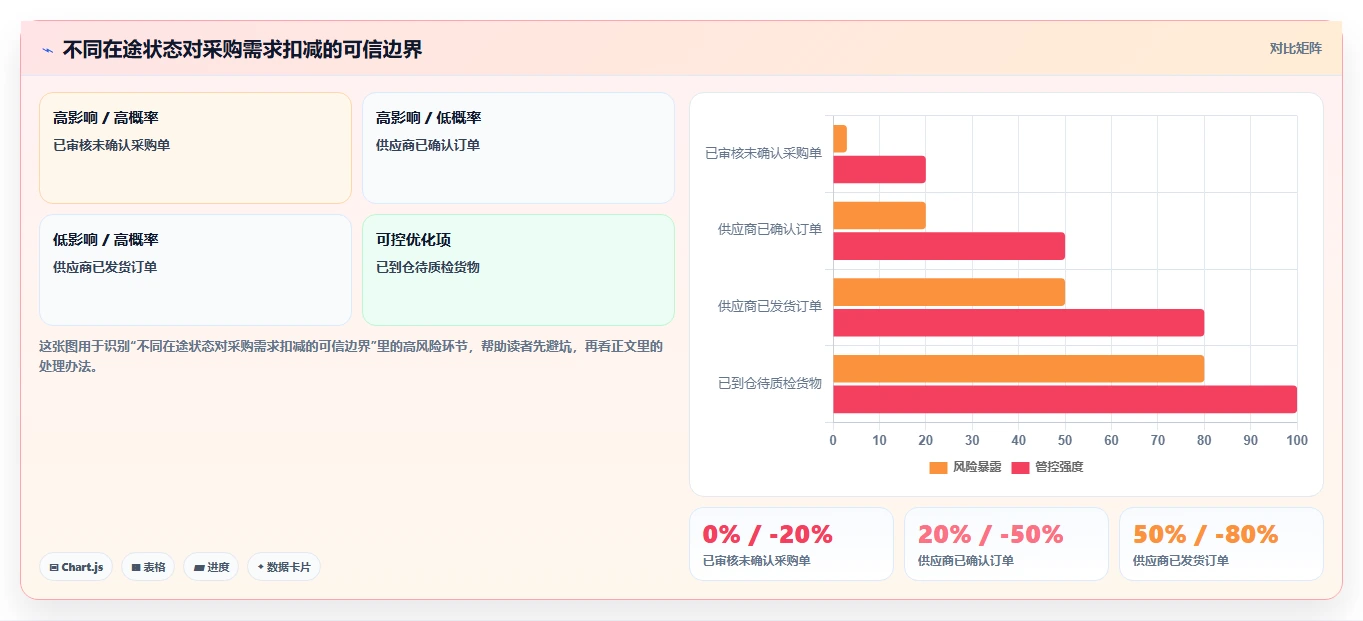Click orange bar for 已到仓待质检货物
The image size is (1363, 621).
(1018, 369)
